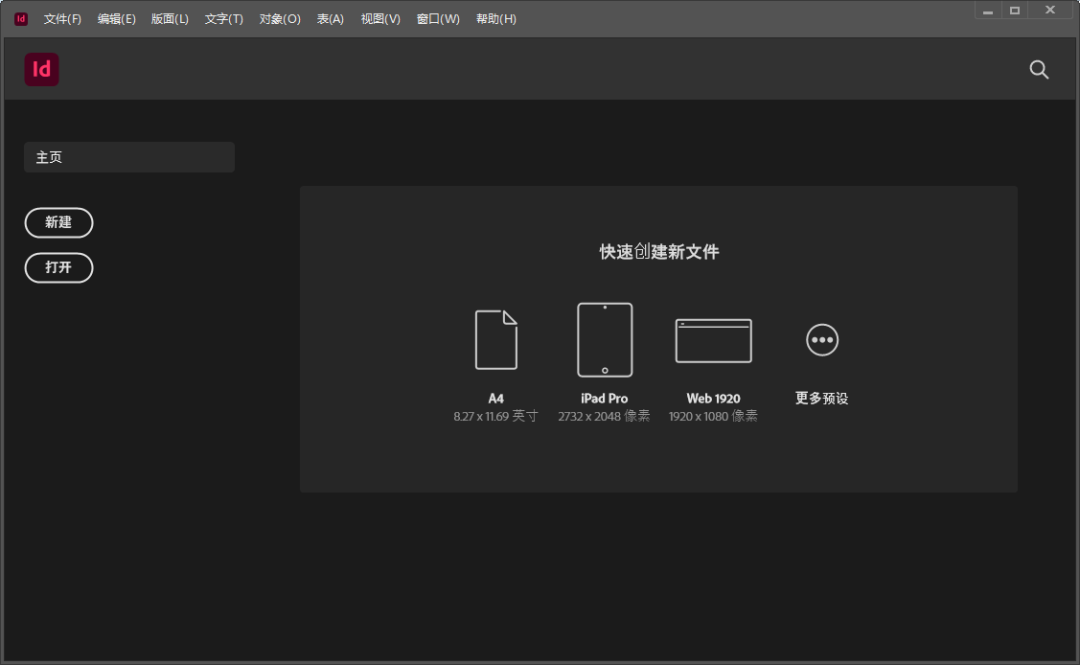Choose the iPad Pro preset icon
The width and height of the screenshot is (1080, 665).
coord(605,340)
